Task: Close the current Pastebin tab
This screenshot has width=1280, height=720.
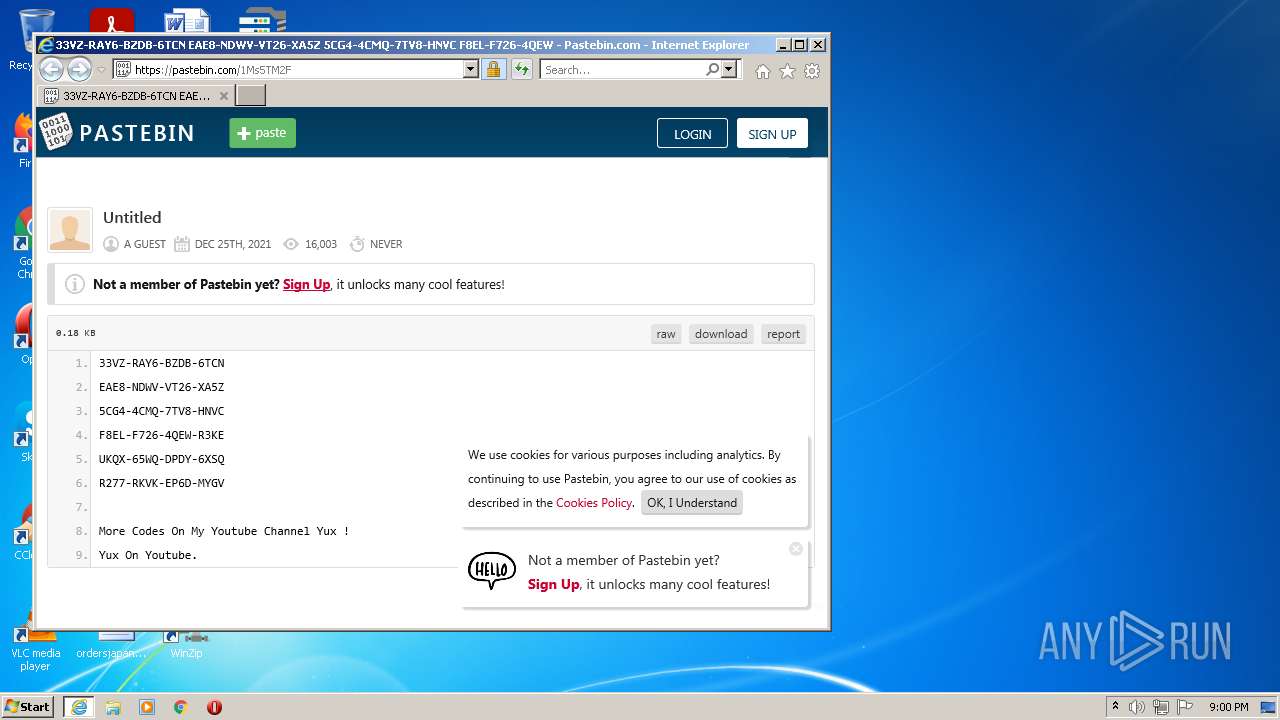Action: pyautogui.click(x=224, y=96)
